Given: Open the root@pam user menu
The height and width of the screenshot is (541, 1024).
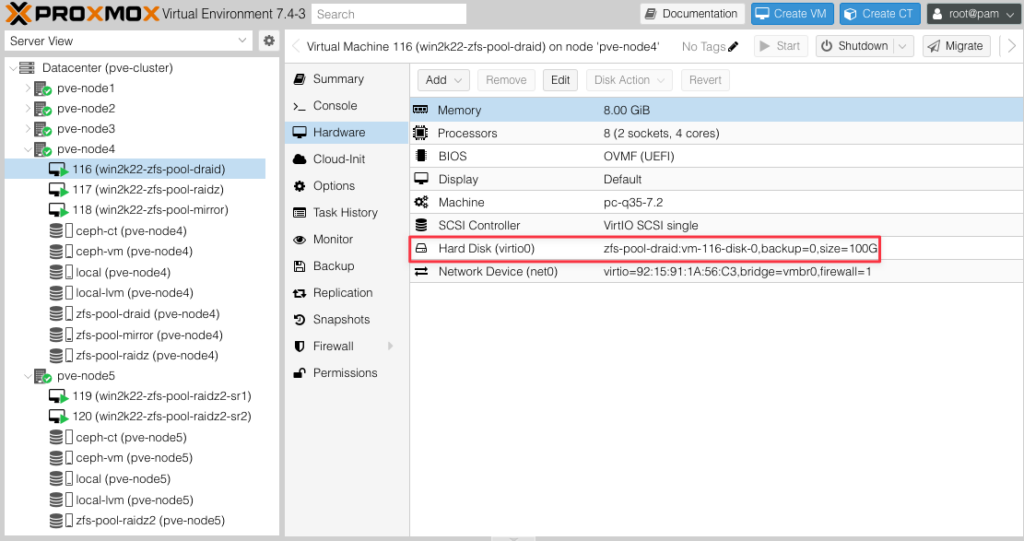Looking at the screenshot, I should 973,14.
